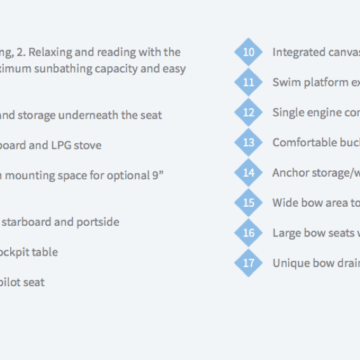The image size is (360, 360).
Task: Click the number 14 diamond badge
Action: [x=249, y=172]
